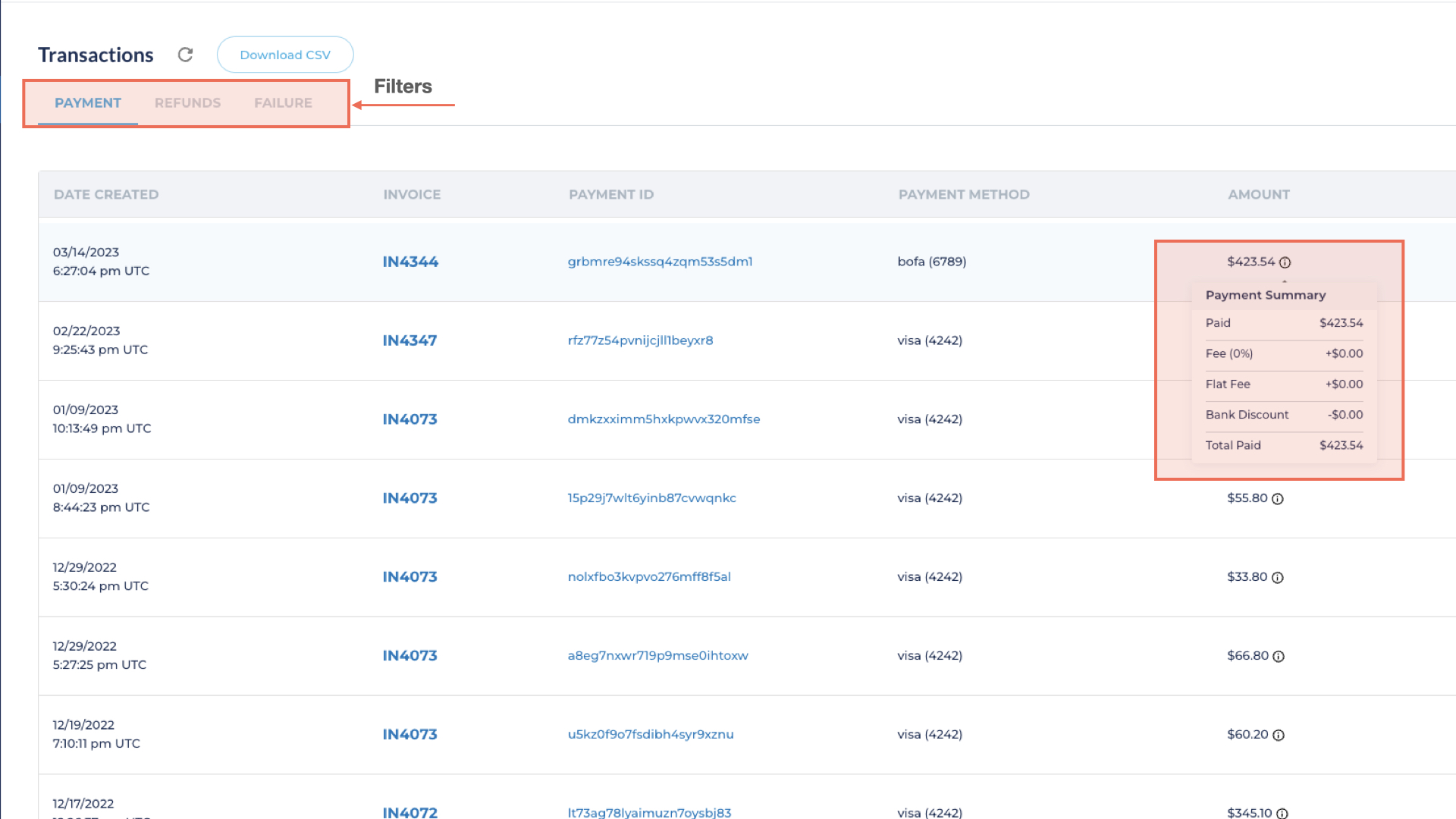Refresh the transactions list
The width and height of the screenshot is (1456, 819).
point(184,55)
